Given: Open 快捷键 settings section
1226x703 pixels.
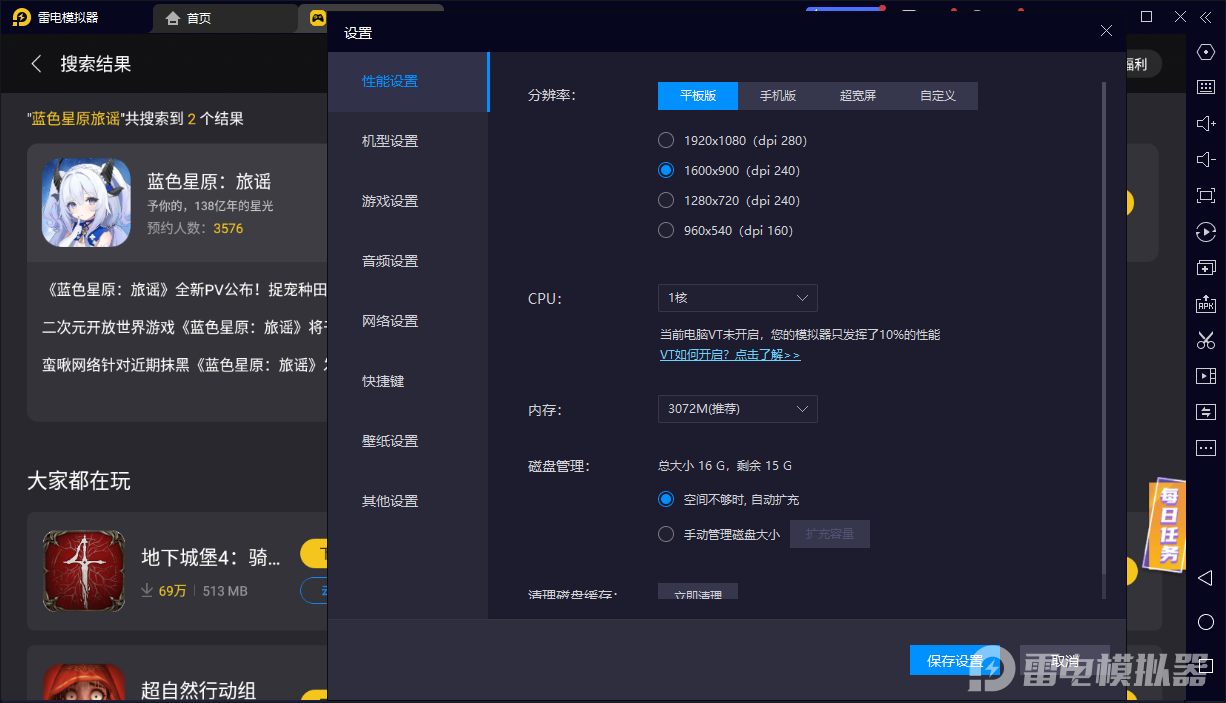Looking at the screenshot, I should (408, 381).
